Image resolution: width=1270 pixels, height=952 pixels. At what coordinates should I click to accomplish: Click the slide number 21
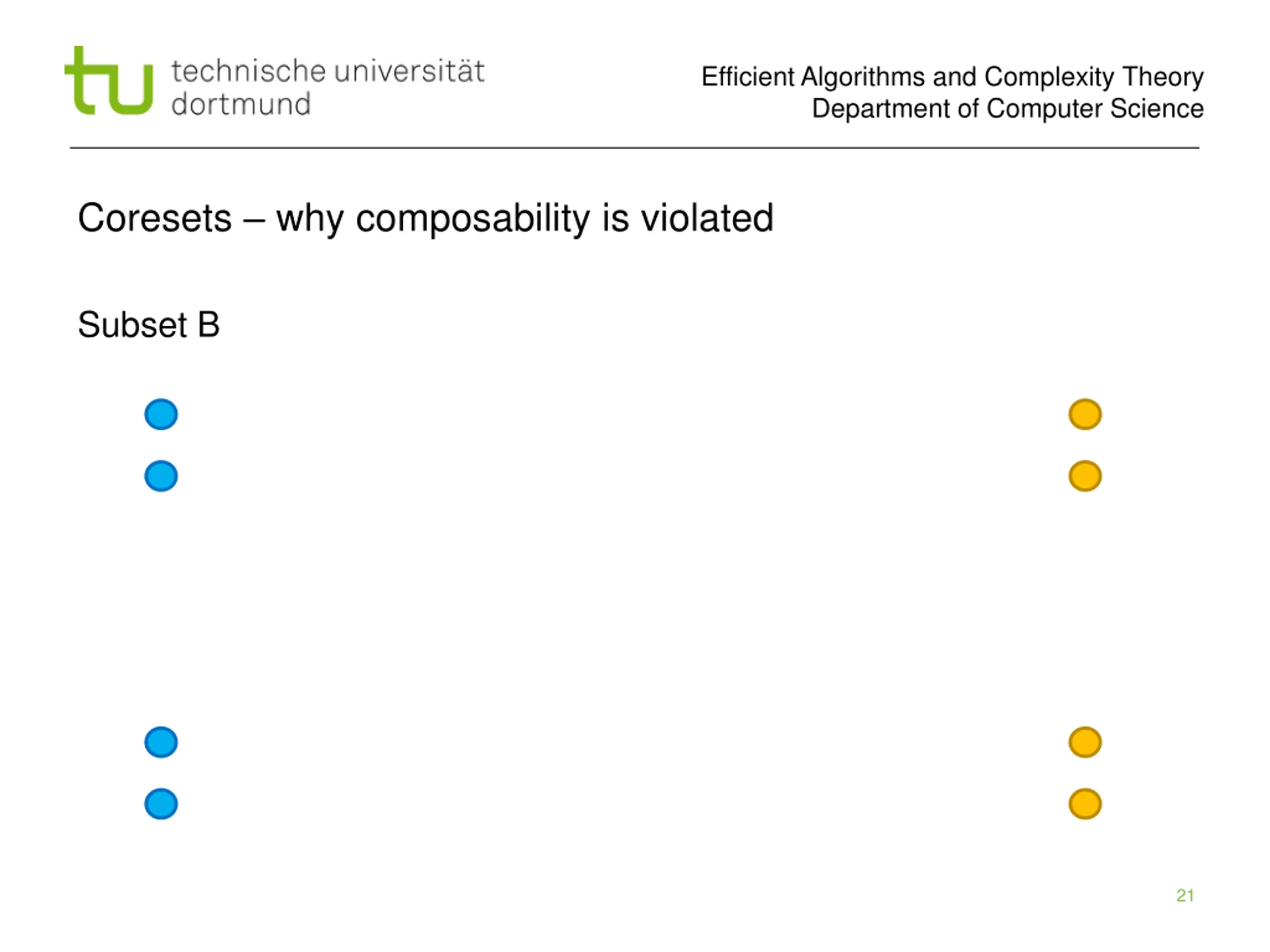[1185, 895]
